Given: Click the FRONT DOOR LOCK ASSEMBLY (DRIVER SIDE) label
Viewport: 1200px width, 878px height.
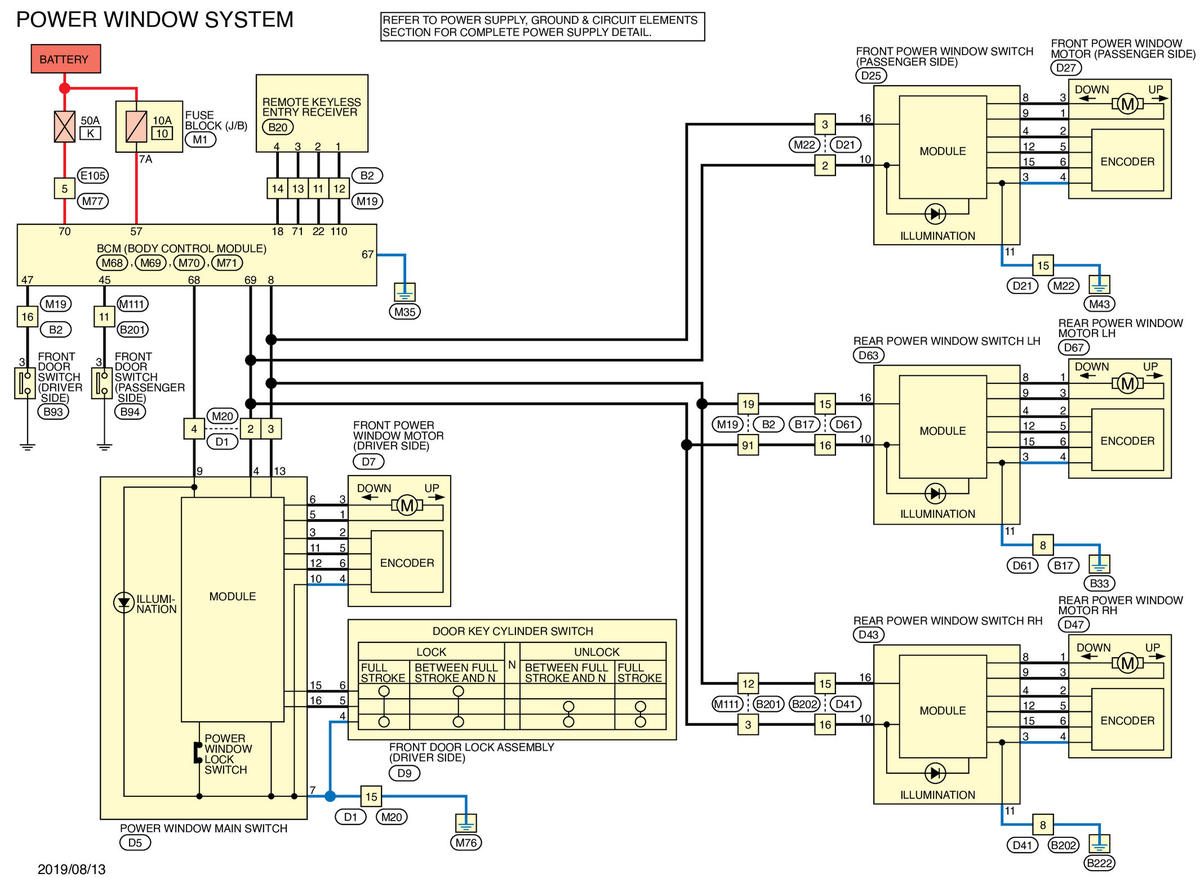Looking at the screenshot, I should [471, 752].
